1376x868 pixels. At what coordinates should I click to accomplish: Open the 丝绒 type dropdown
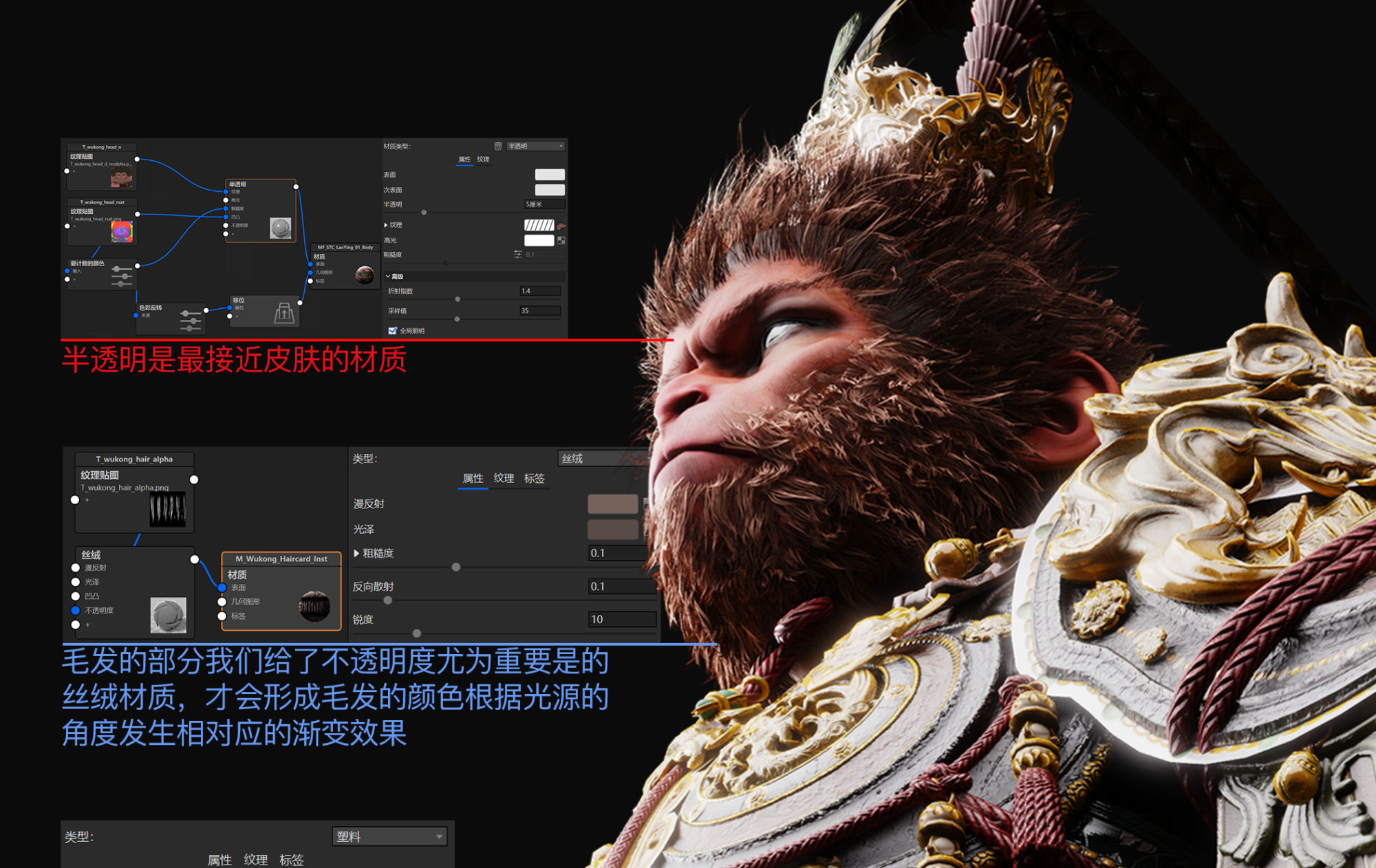tap(603, 458)
